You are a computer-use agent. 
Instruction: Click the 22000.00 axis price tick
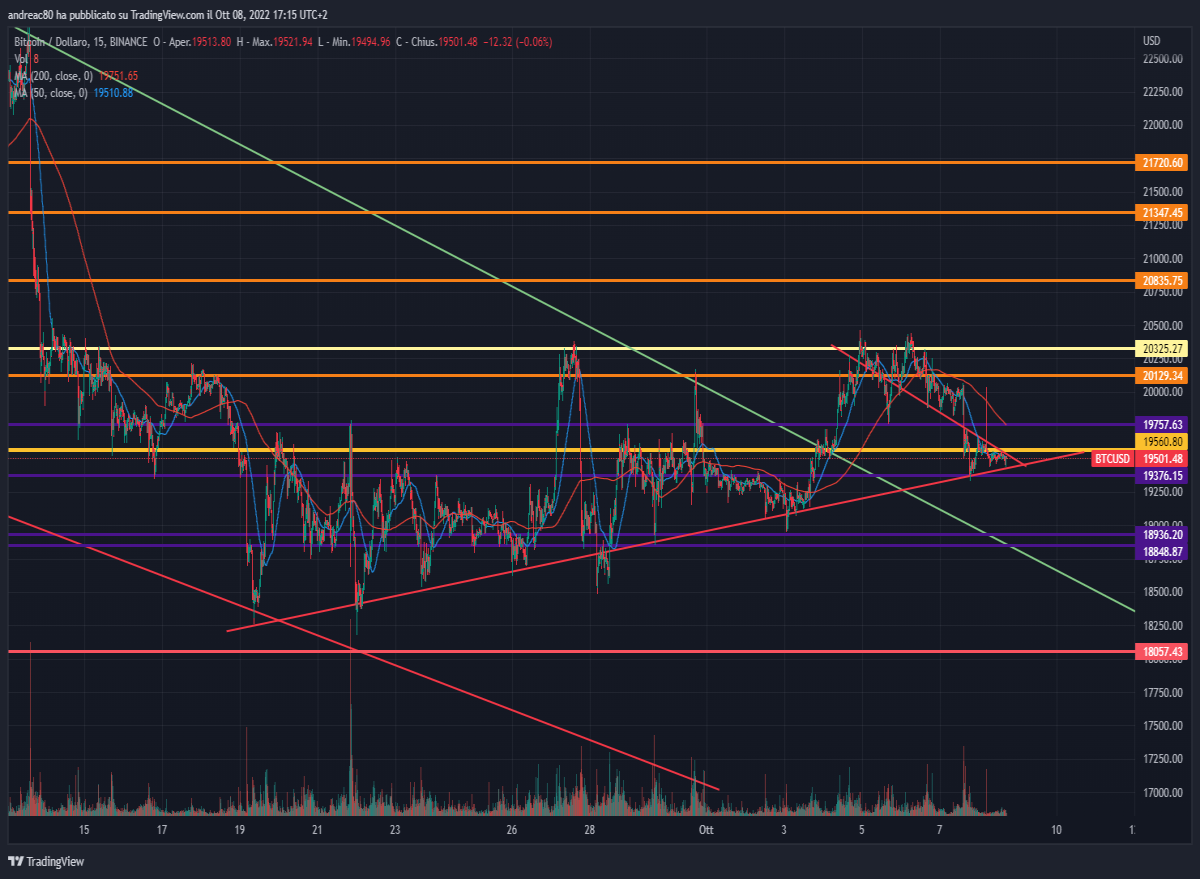(1163, 126)
